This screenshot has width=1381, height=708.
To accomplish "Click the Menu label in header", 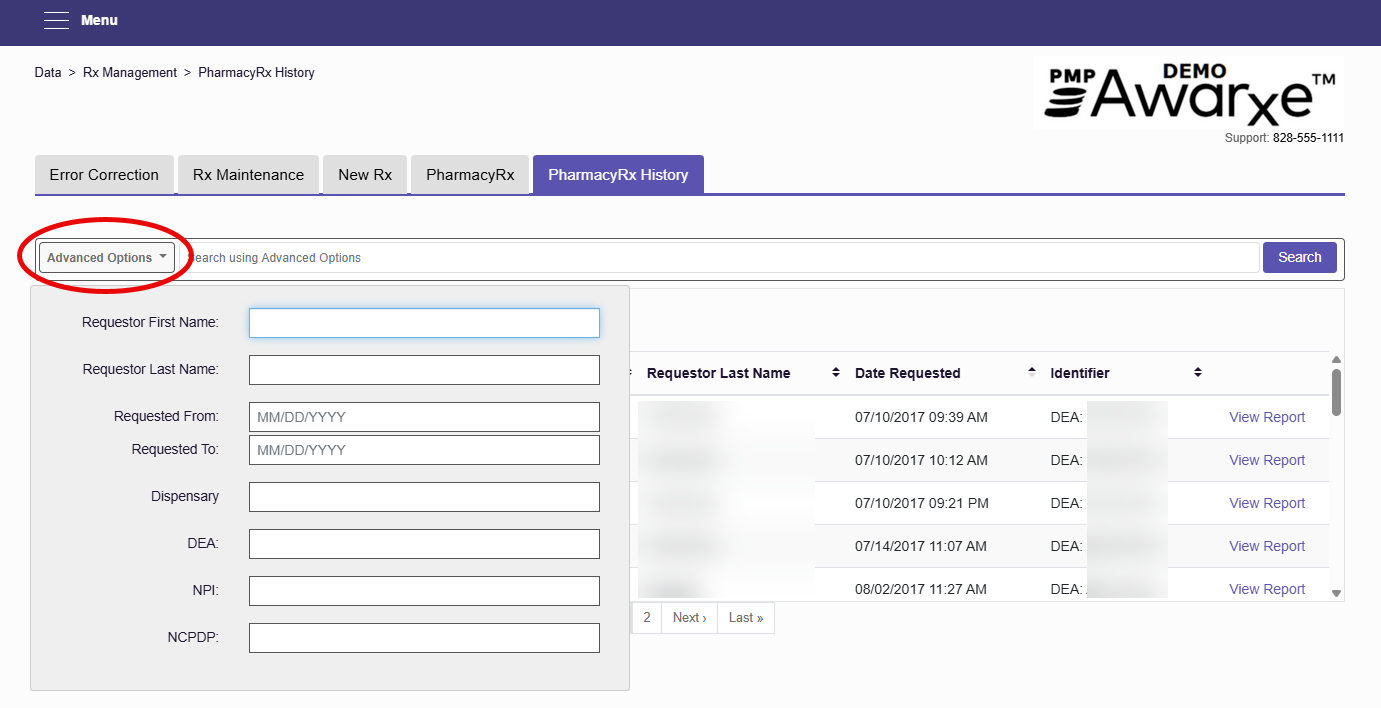I will (99, 20).
